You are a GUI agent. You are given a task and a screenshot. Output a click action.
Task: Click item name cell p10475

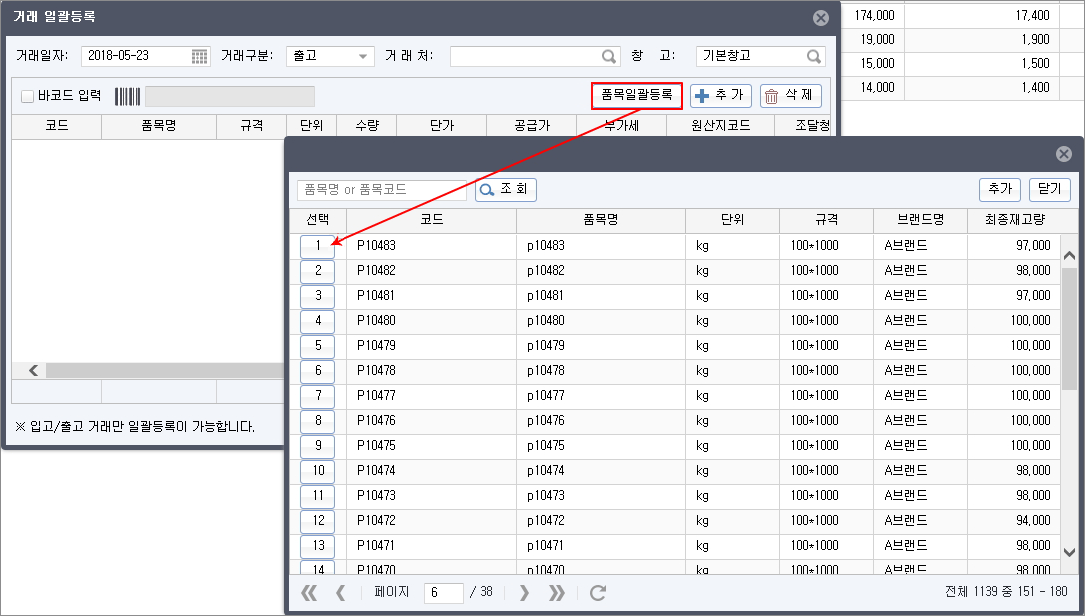pyautogui.click(x=601, y=445)
